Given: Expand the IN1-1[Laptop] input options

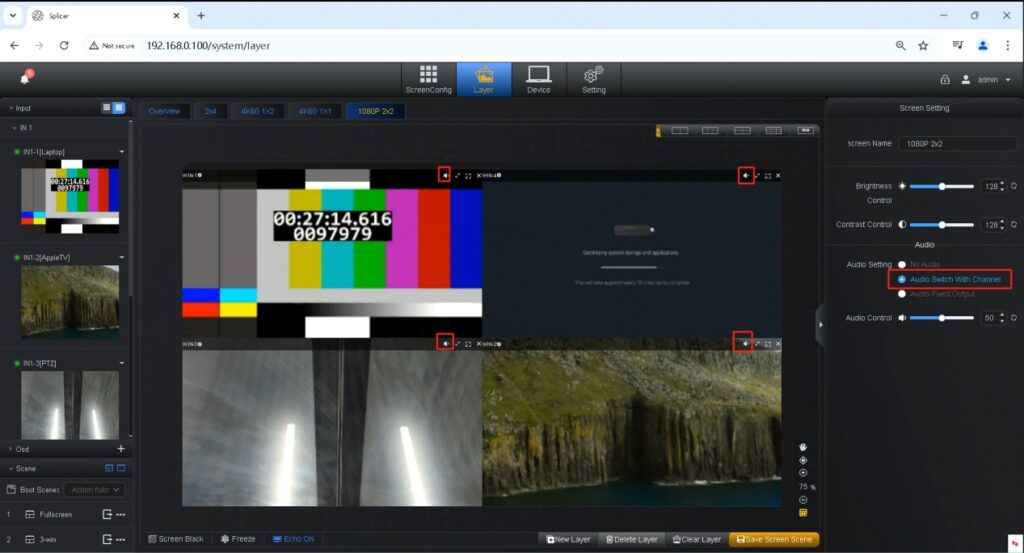Looking at the screenshot, I should coord(122,151).
